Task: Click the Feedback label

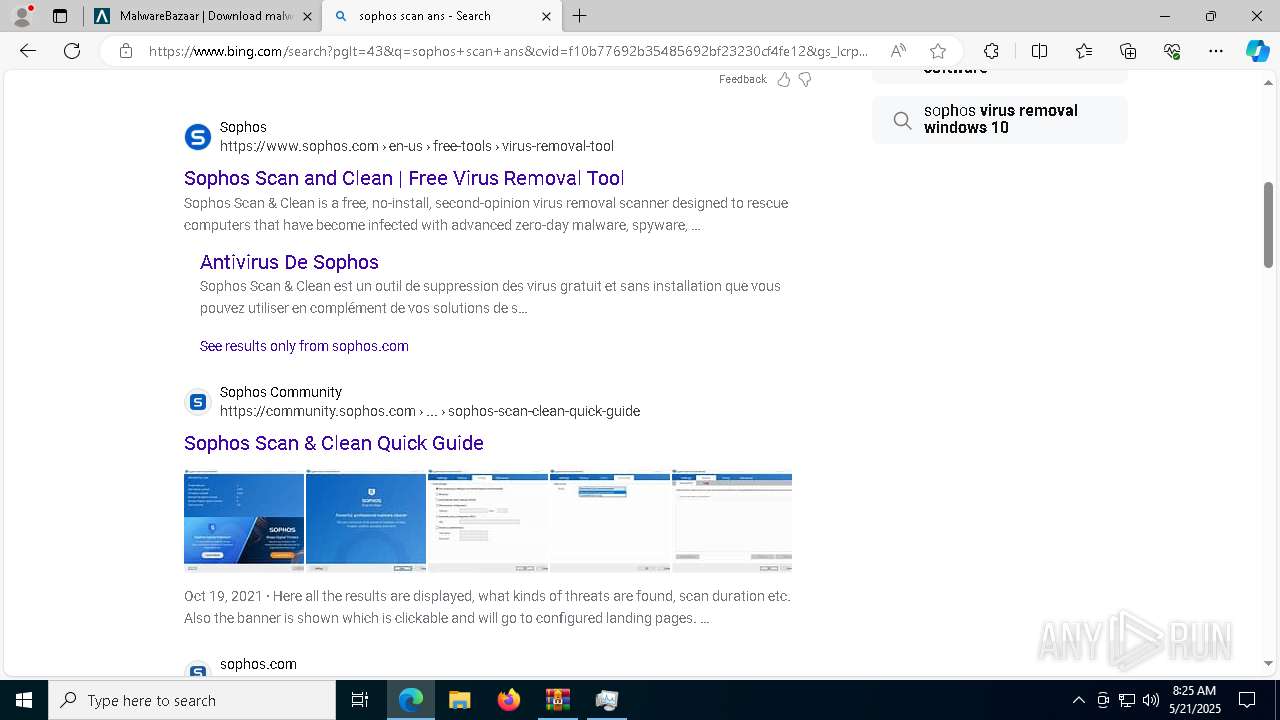Action: pos(742,79)
